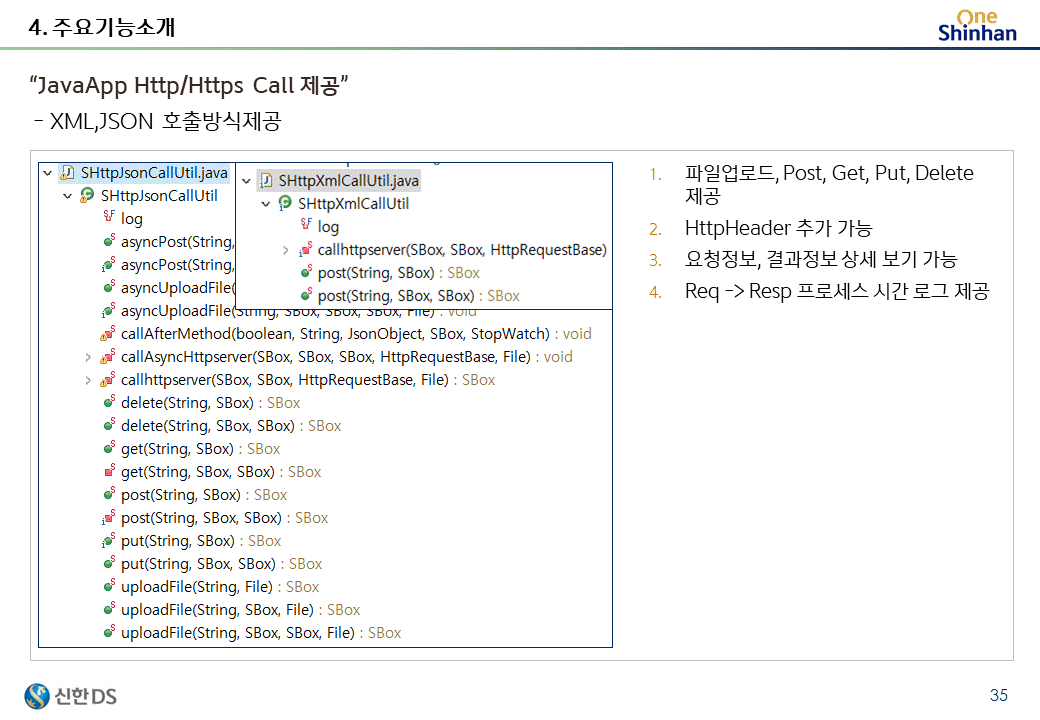Click the red get(String, SBox, SBox) icon
The height and width of the screenshot is (720, 1040).
tap(109, 471)
